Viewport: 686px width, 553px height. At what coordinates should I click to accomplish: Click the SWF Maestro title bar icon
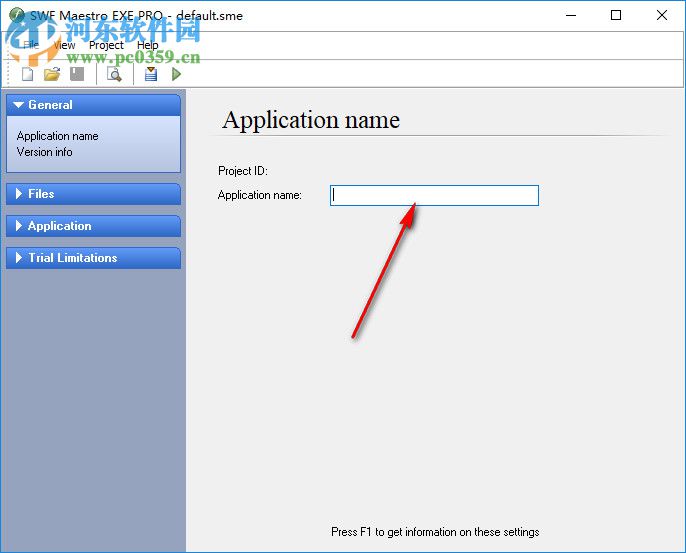pos(16,15)
